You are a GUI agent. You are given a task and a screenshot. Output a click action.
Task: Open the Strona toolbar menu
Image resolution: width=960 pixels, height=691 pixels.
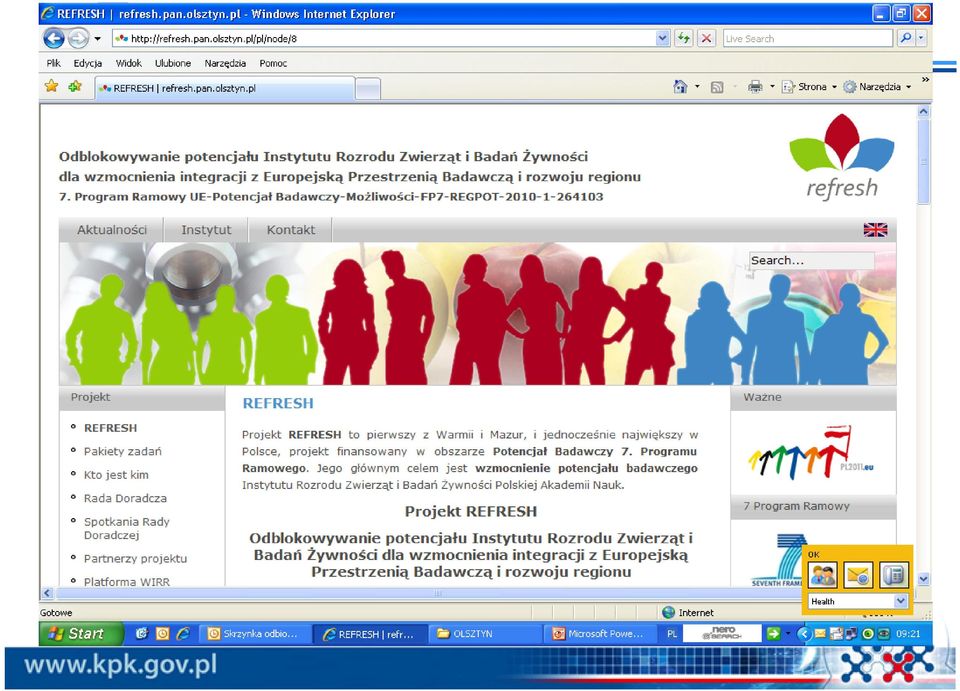click(809, 87)
